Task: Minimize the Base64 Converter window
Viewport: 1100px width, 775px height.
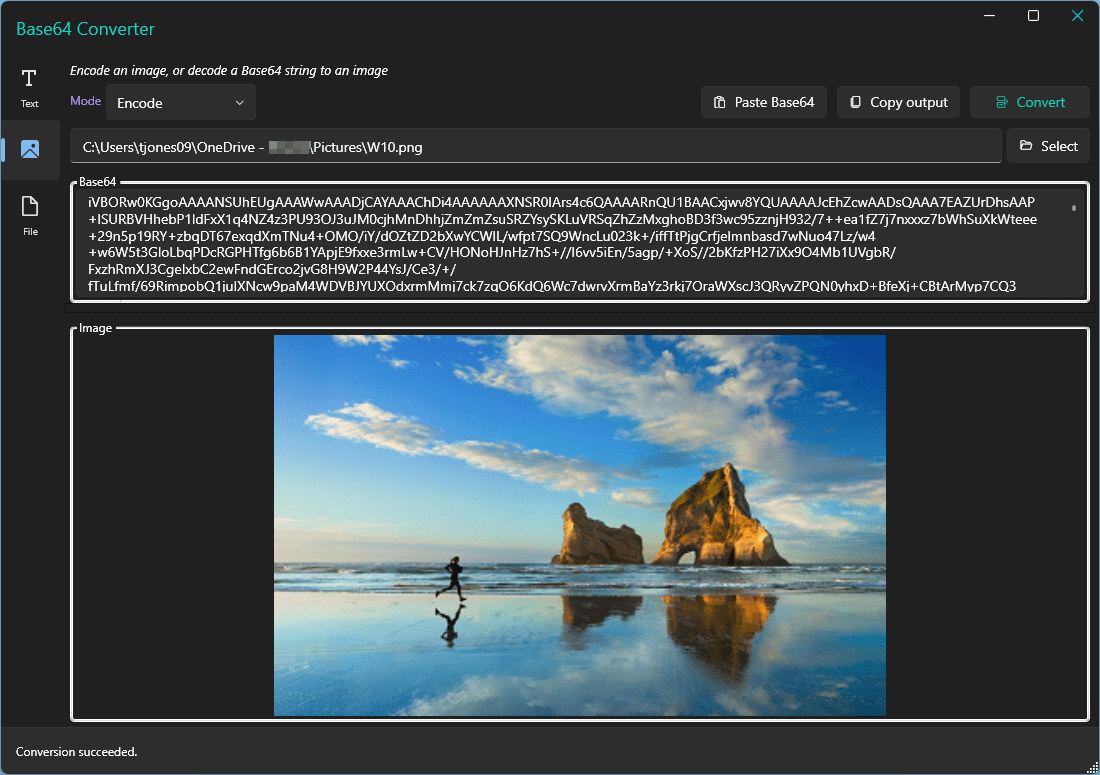Action: [989, 15]
